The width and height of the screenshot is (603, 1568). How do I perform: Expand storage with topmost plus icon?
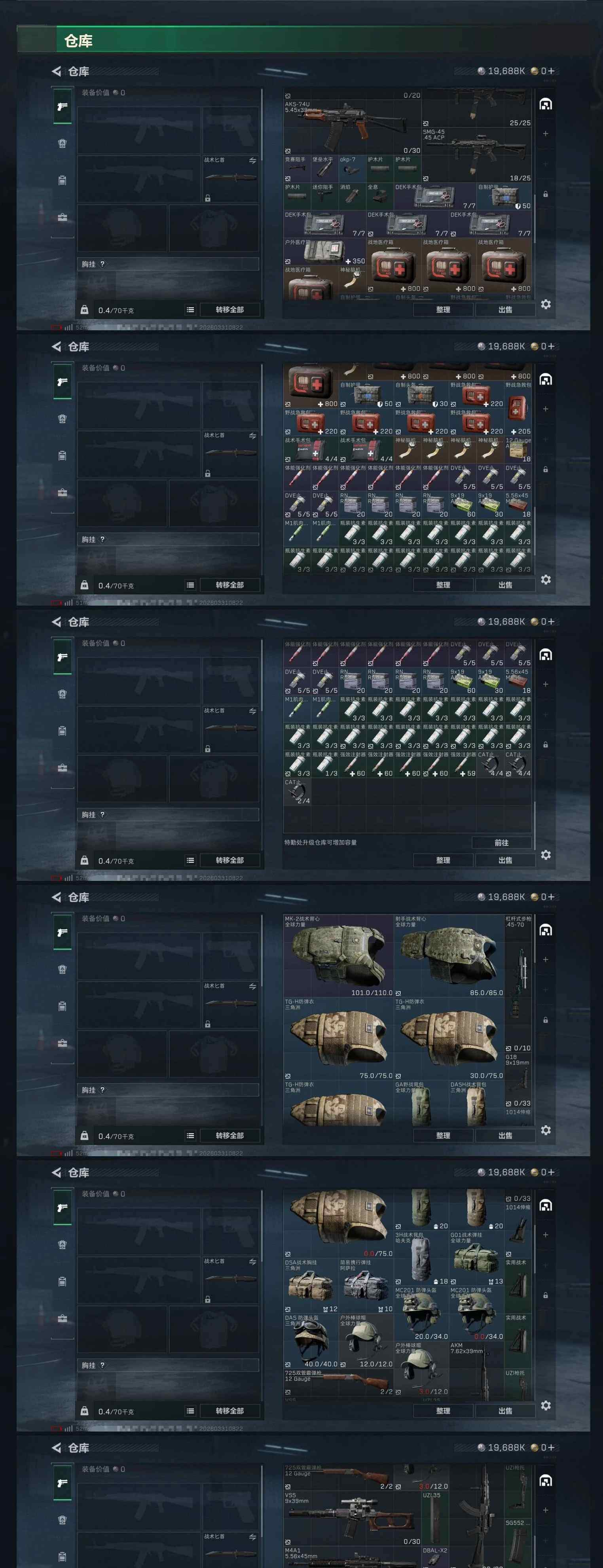pos(546,133)
